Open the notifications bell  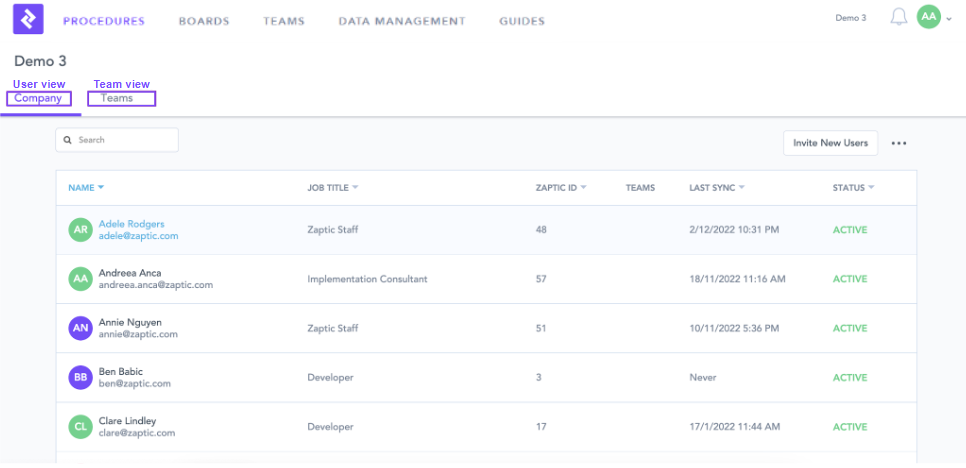(x=898, y=18)
